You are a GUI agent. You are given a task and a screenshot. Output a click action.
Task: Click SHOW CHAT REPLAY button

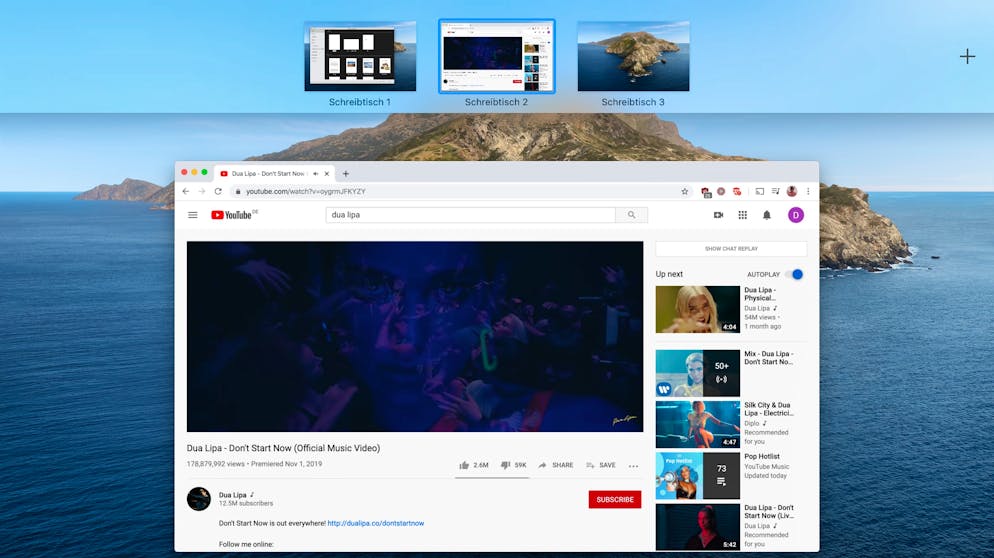point(731,249)
